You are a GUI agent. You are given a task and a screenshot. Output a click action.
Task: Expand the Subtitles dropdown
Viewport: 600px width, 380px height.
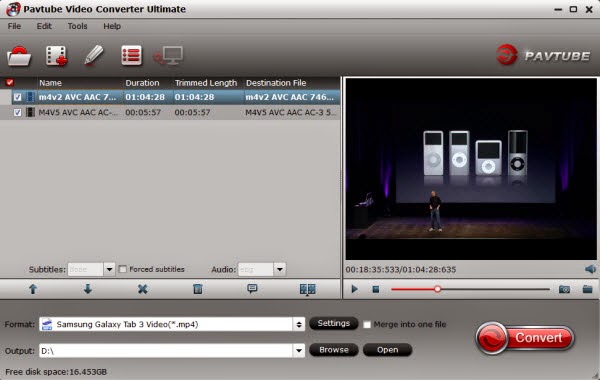pyautogui.click(x=109, y=269)
